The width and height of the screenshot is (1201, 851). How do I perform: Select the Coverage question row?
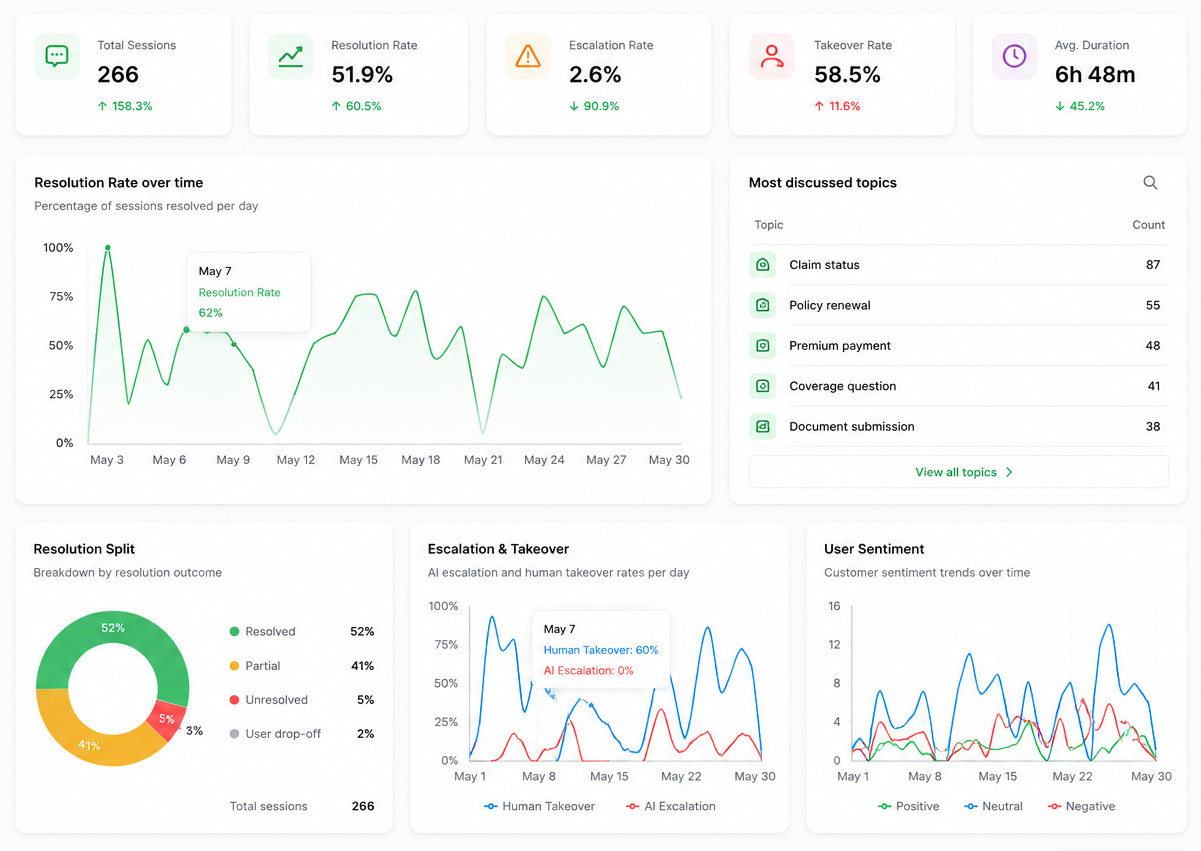[958, 386]
